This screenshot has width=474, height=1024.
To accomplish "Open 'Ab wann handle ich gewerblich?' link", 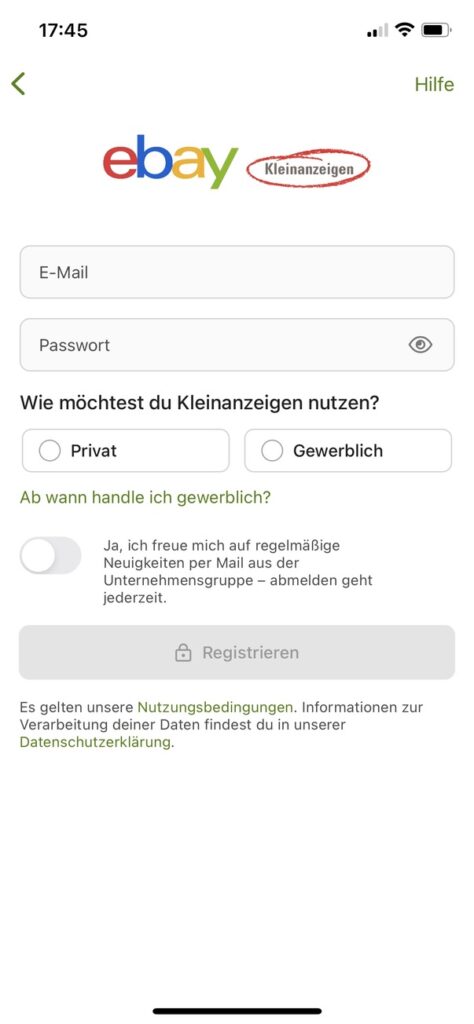I will click(x=145, y=498).
